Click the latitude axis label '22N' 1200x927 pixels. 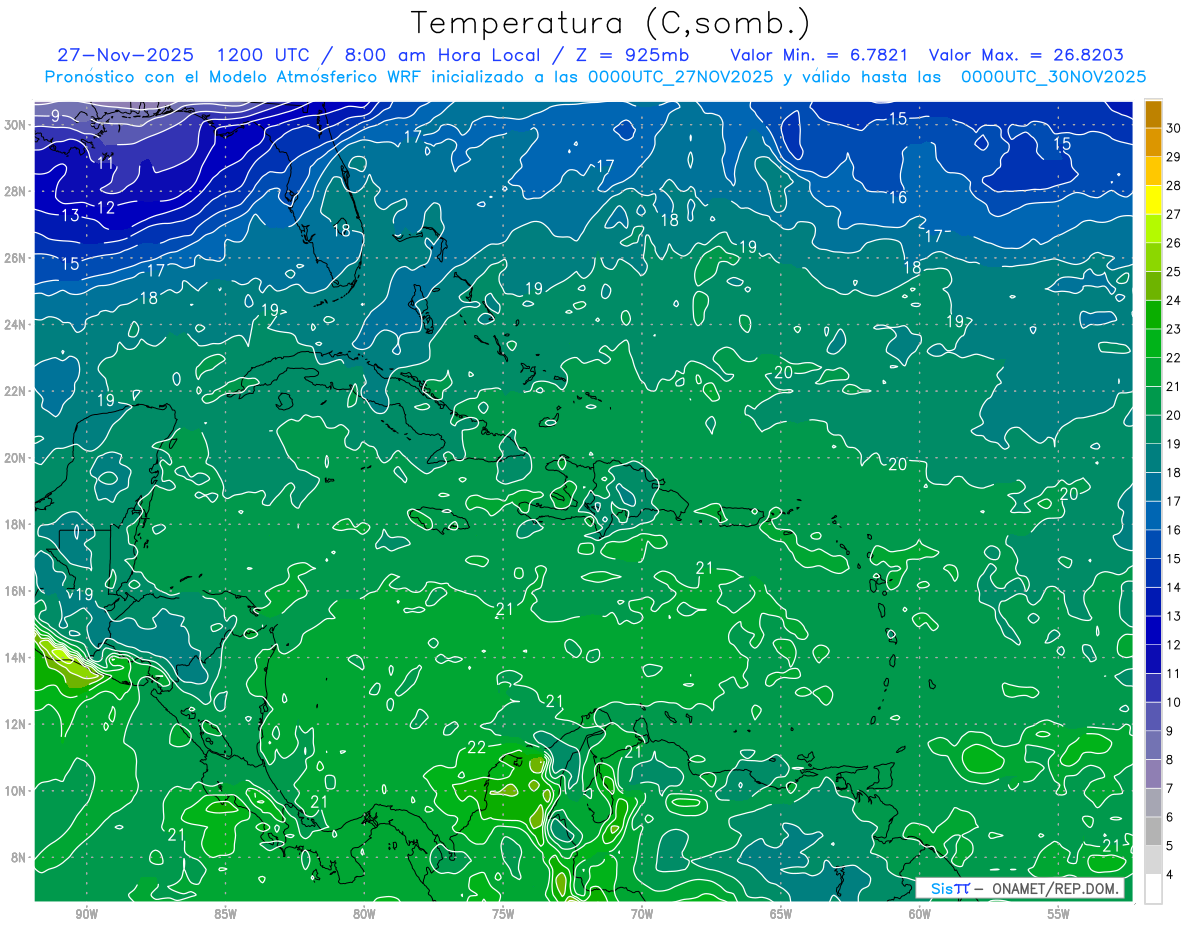(x=15, y=391)
